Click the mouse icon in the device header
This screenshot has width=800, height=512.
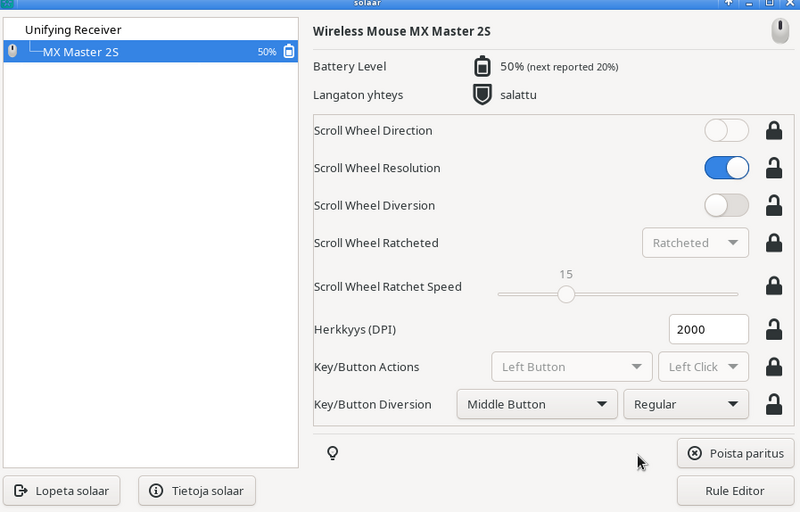point(780,31)
